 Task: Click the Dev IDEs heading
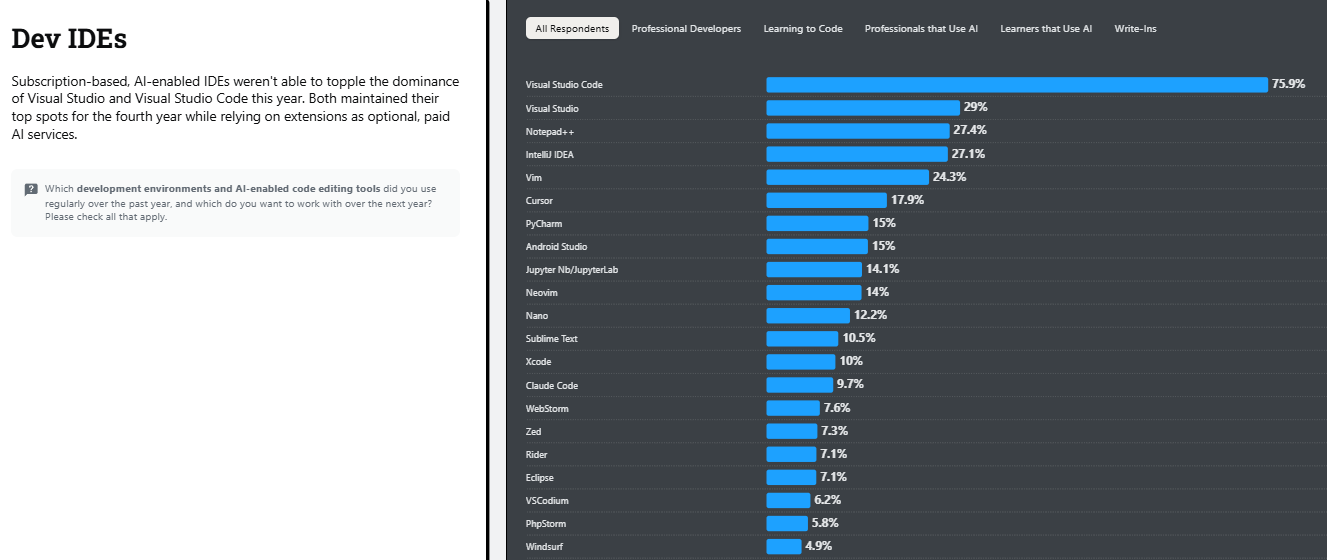(x=69, y=39)
